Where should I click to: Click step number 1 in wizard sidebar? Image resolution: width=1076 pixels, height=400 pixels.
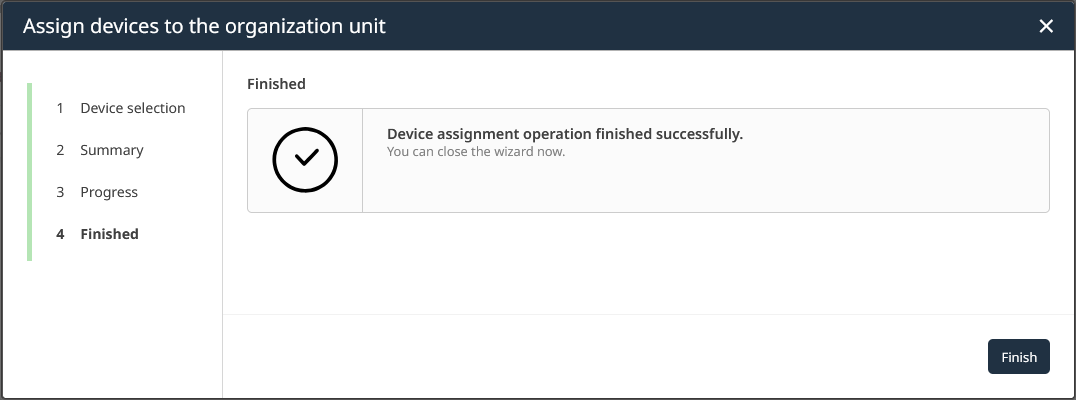pos(60,108)
